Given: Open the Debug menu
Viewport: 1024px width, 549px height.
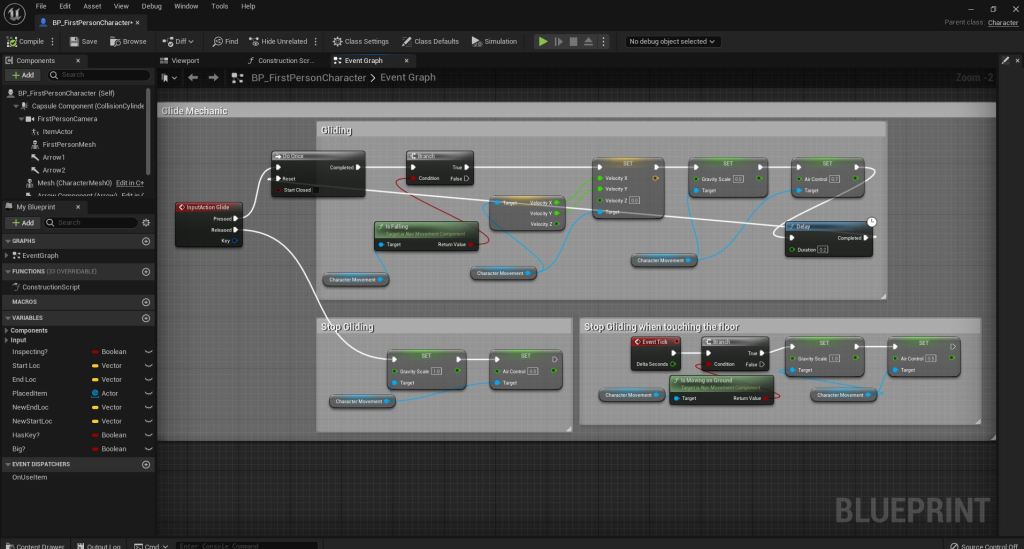Looking at the screenshot, I should tap(151, 6).
